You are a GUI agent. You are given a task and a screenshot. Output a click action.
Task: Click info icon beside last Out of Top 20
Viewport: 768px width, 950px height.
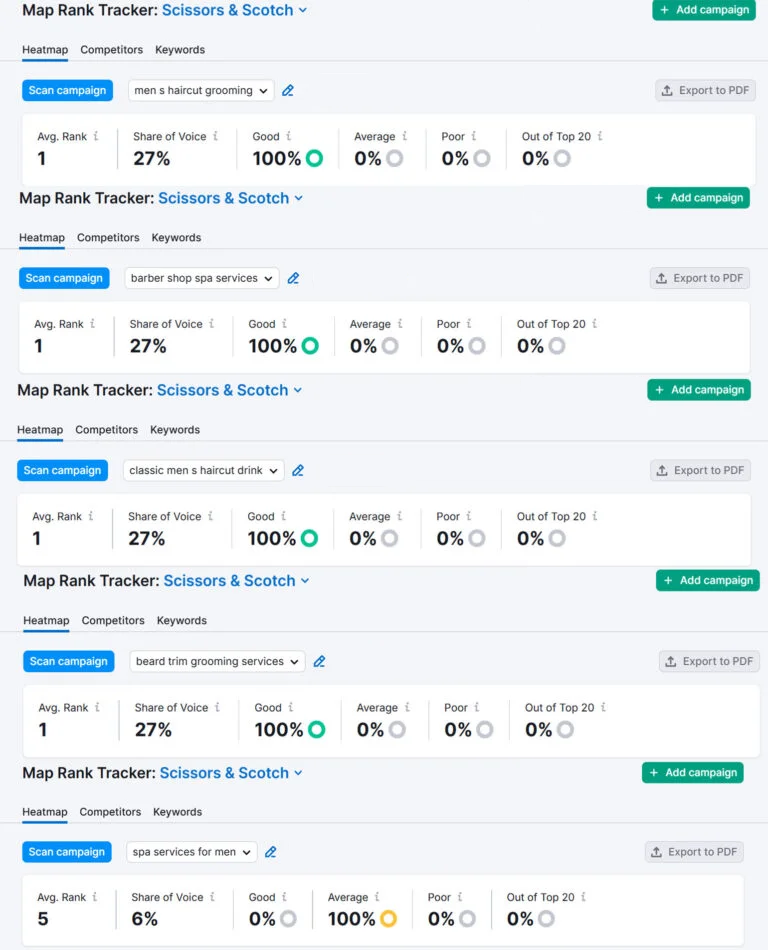(584, 897)
